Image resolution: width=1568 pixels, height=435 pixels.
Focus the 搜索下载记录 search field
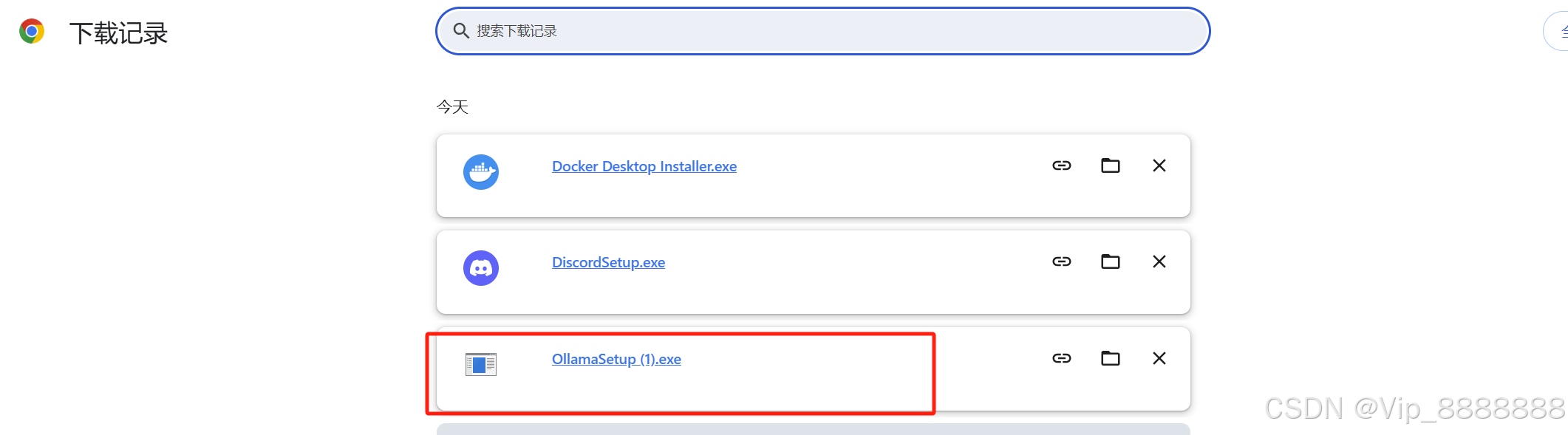(822, 31)
